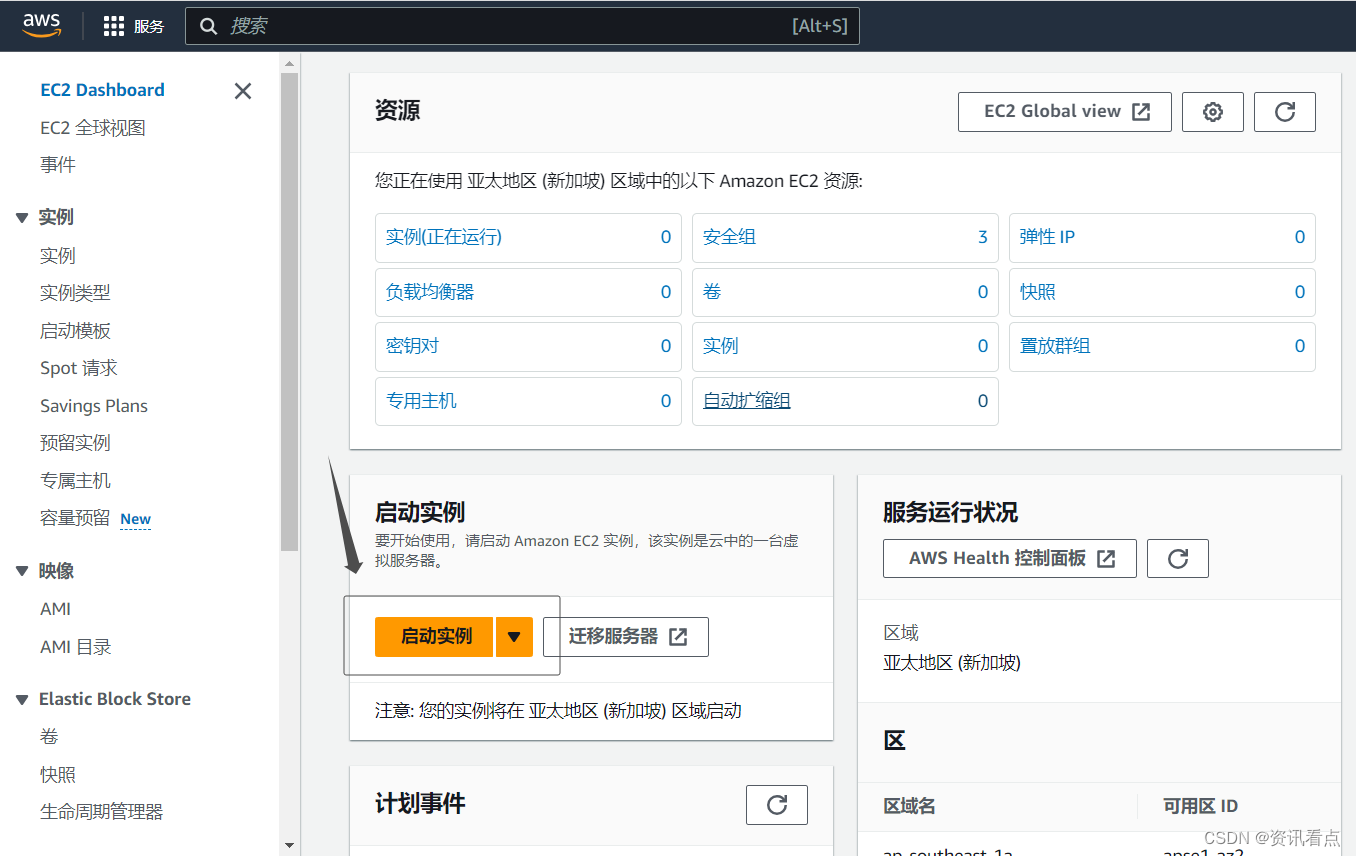The height and width of the screenshot is (856, 1356).
Task: Click the sidebar scrollbar down arrow
Action: click(289, 846)
